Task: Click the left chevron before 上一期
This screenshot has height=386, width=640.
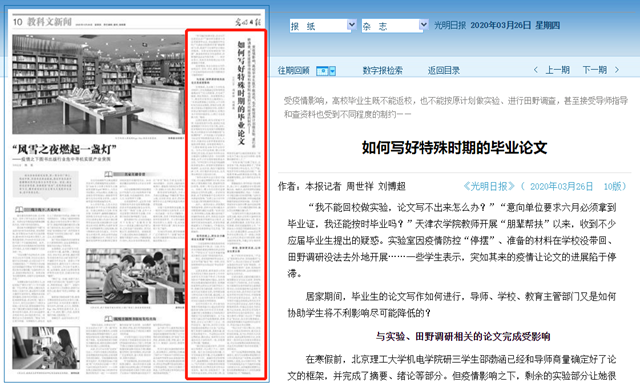Action: 536,70
